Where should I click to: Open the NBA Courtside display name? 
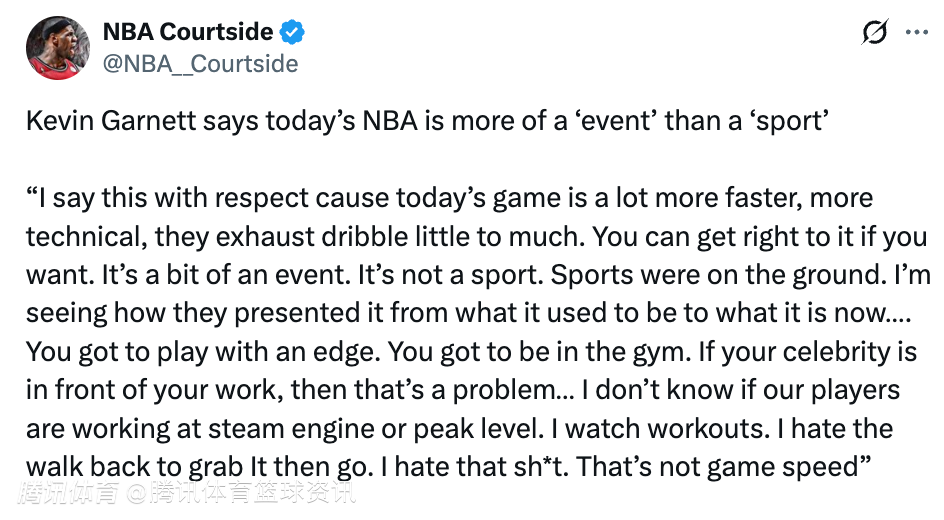point(187,32)
